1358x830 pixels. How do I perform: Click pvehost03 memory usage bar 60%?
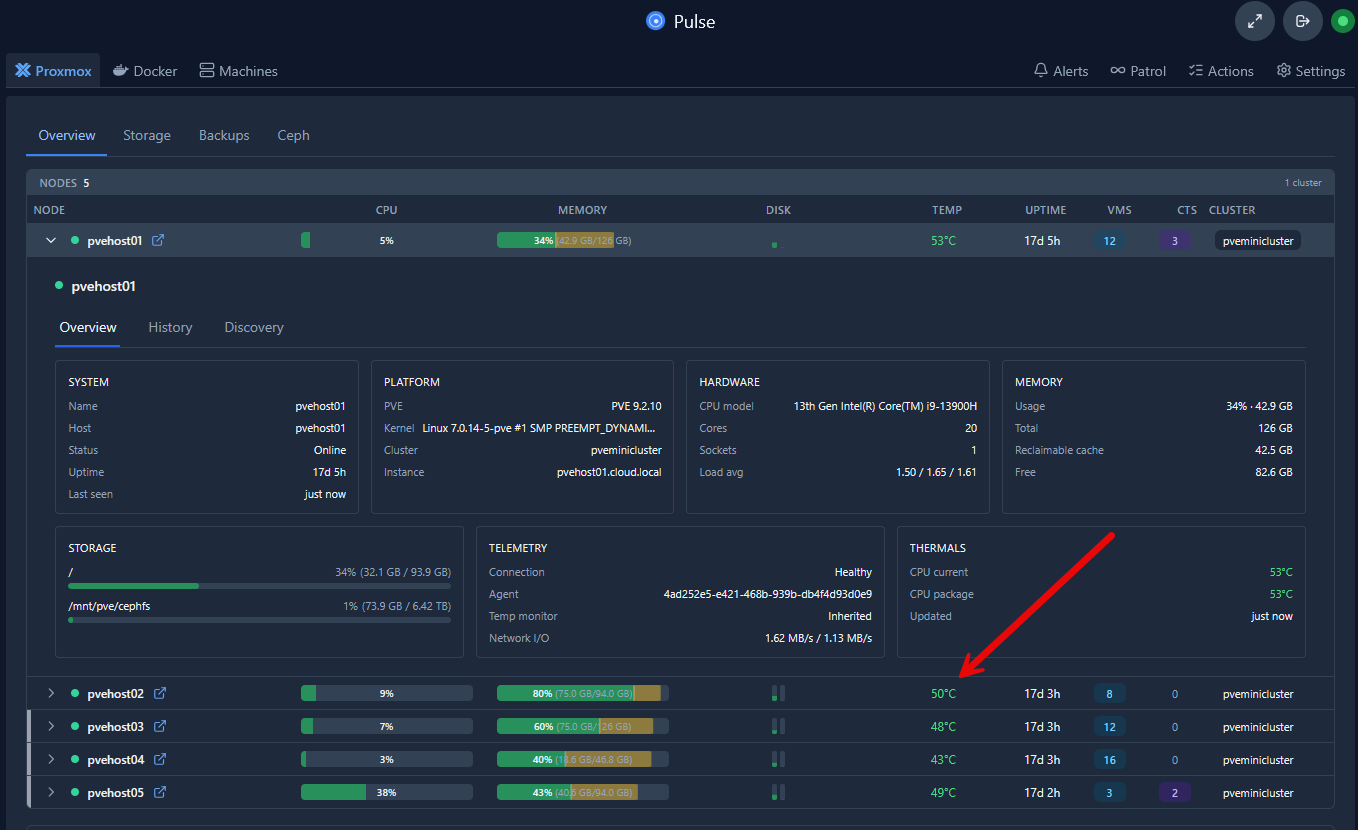pyautogui.click(x=583, y=726)
